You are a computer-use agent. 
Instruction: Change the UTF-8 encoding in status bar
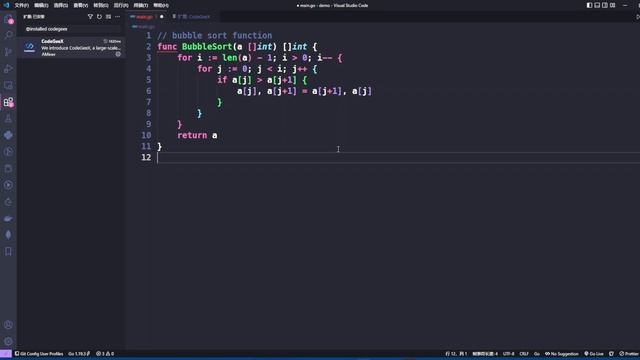(x=509, y=353)
